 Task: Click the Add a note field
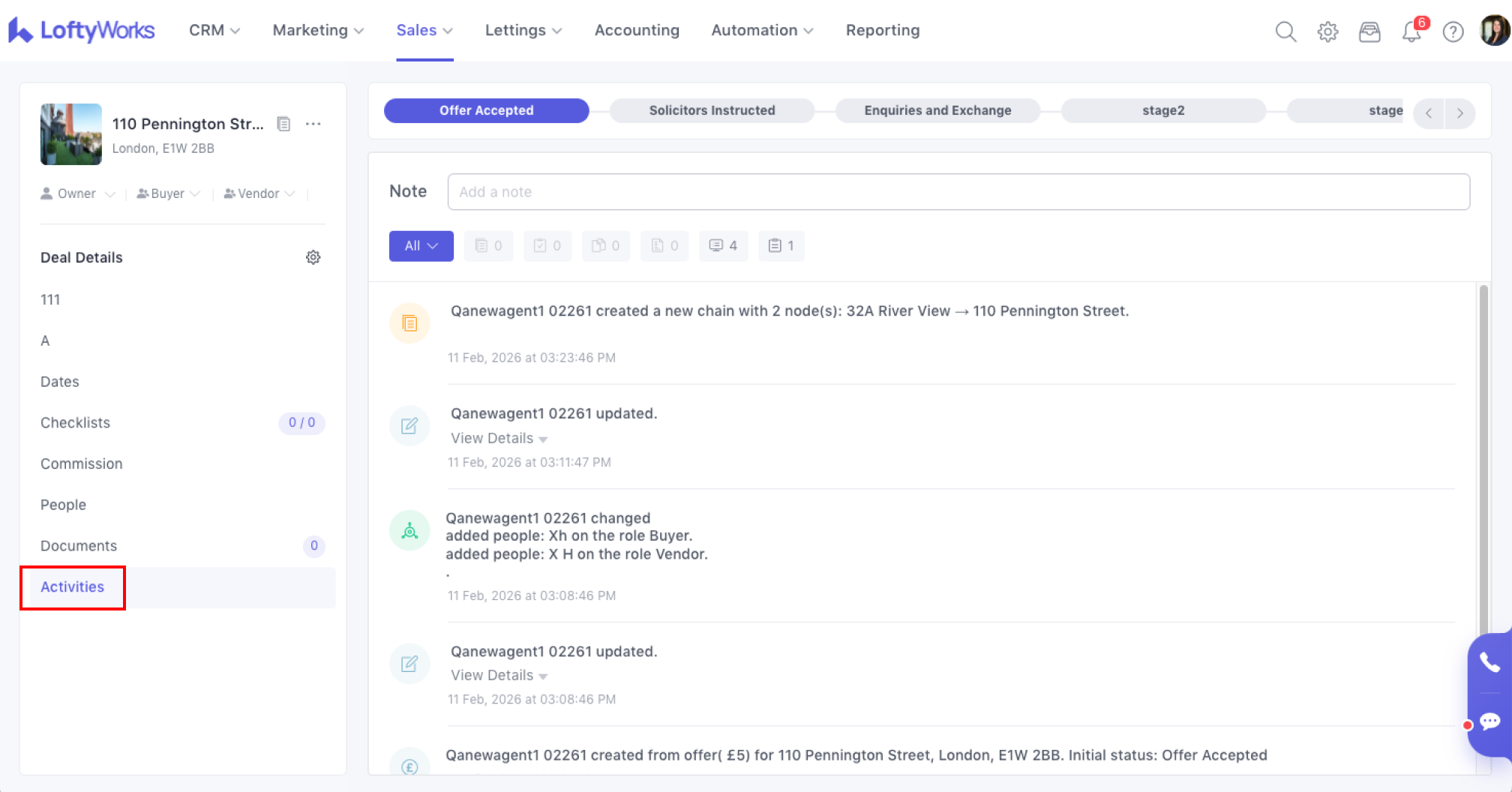[958, 192]
